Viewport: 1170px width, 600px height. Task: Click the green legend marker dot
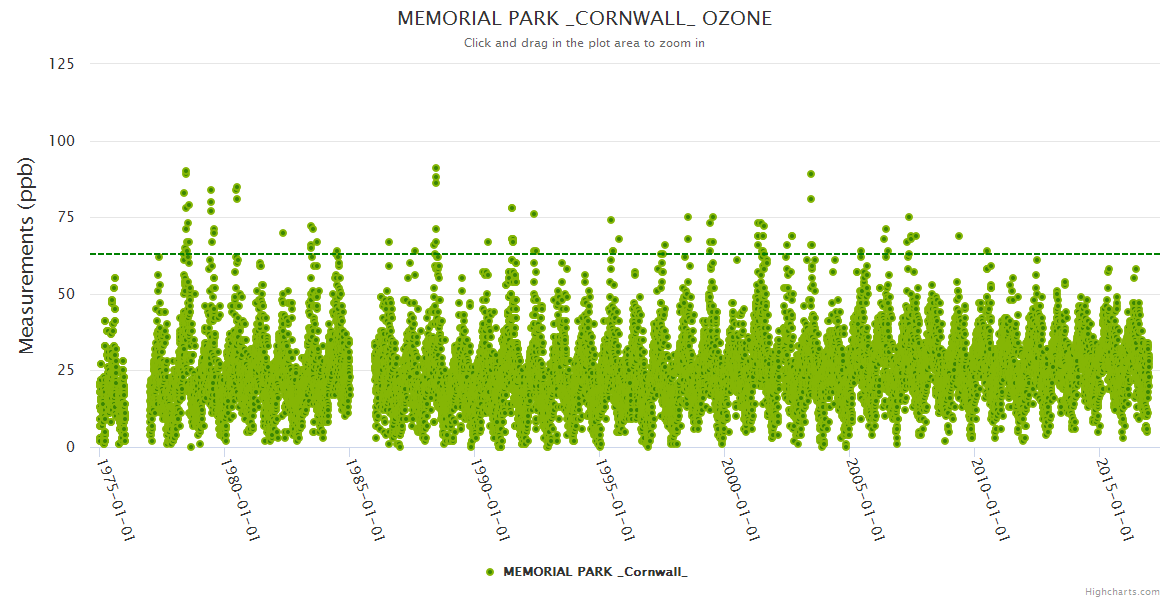click(x=490, y=572)
